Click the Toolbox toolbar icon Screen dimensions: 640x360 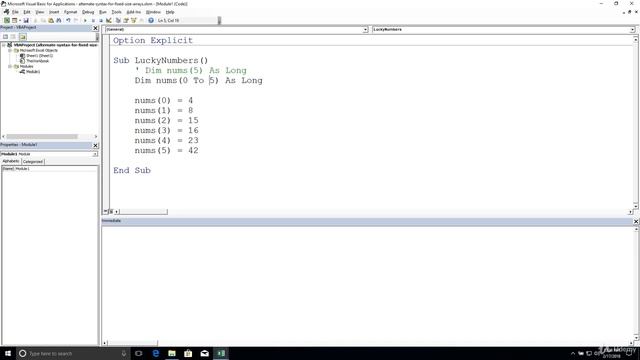[x=141, y=20]
